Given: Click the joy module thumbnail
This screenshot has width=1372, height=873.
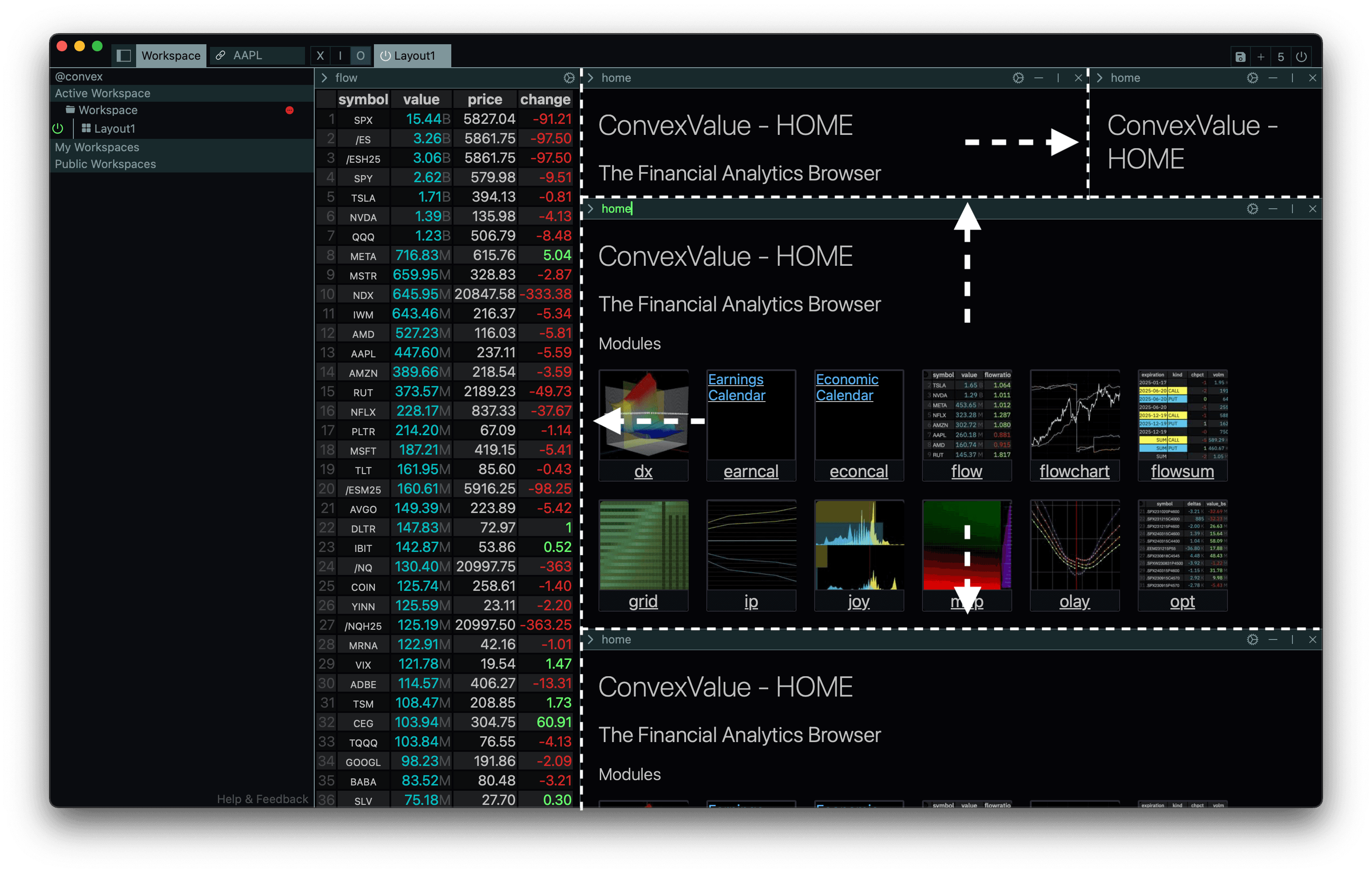Looking at the screenshot, I should tap(859, 545).
